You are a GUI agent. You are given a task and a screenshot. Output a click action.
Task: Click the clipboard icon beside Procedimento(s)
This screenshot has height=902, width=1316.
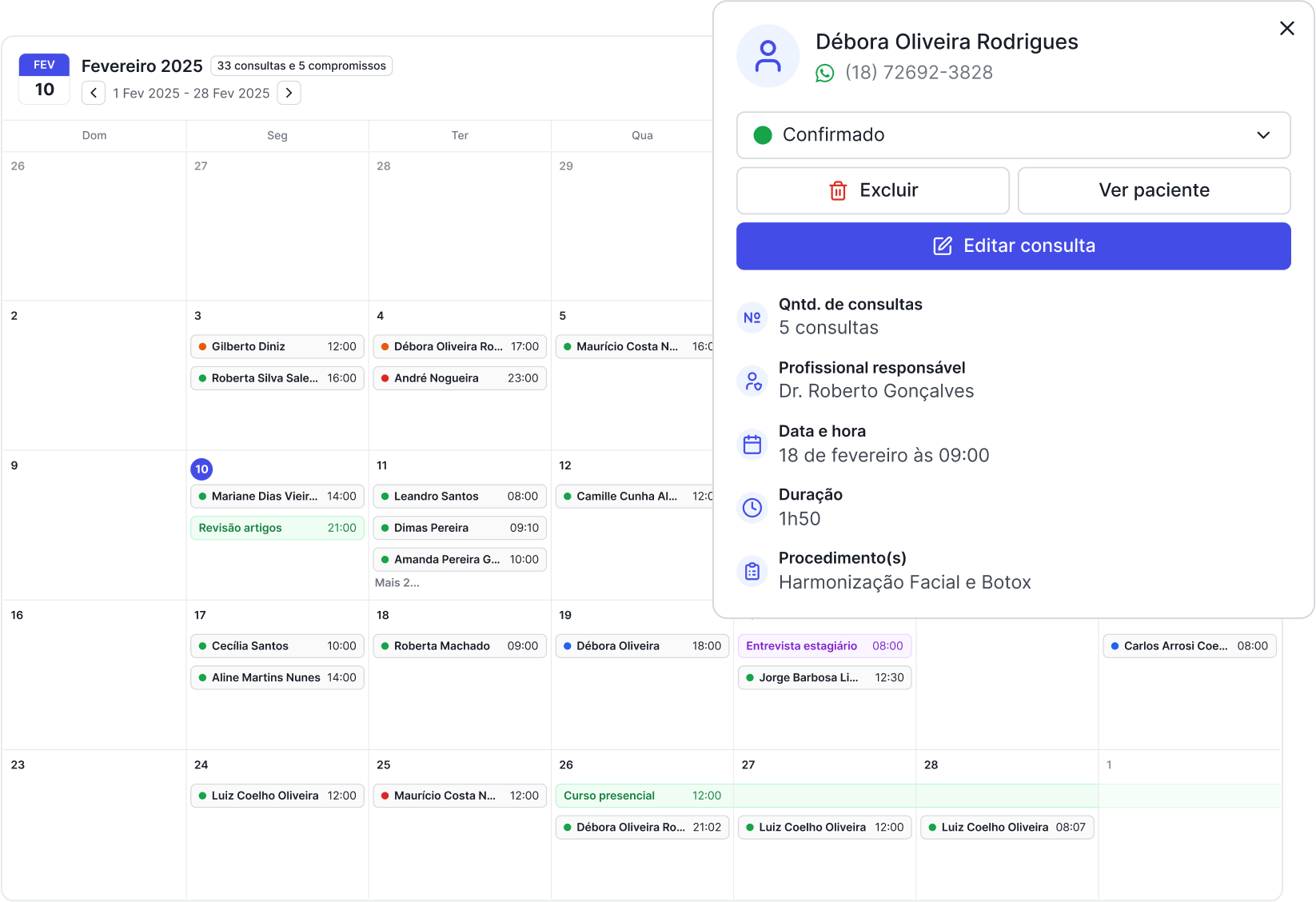[x=752, y=571]
